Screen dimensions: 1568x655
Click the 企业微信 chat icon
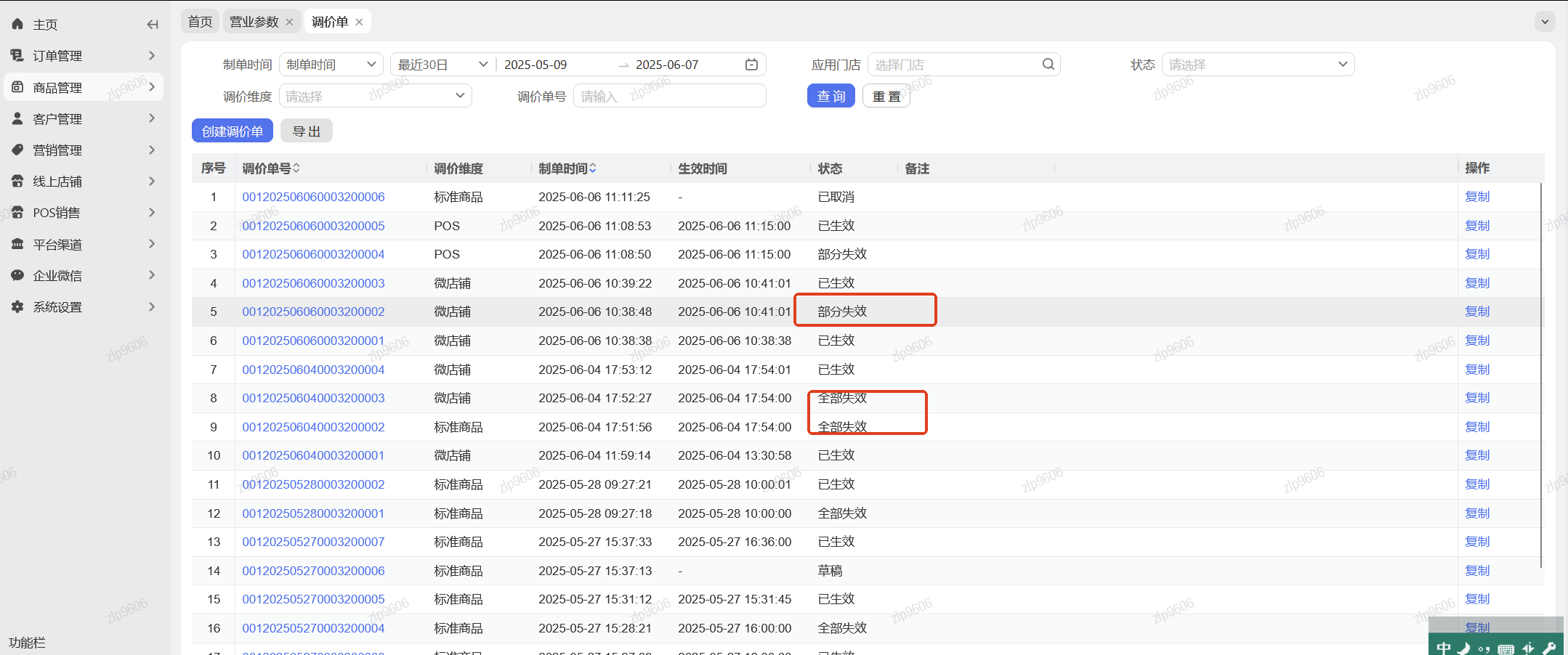click(17, 275)
